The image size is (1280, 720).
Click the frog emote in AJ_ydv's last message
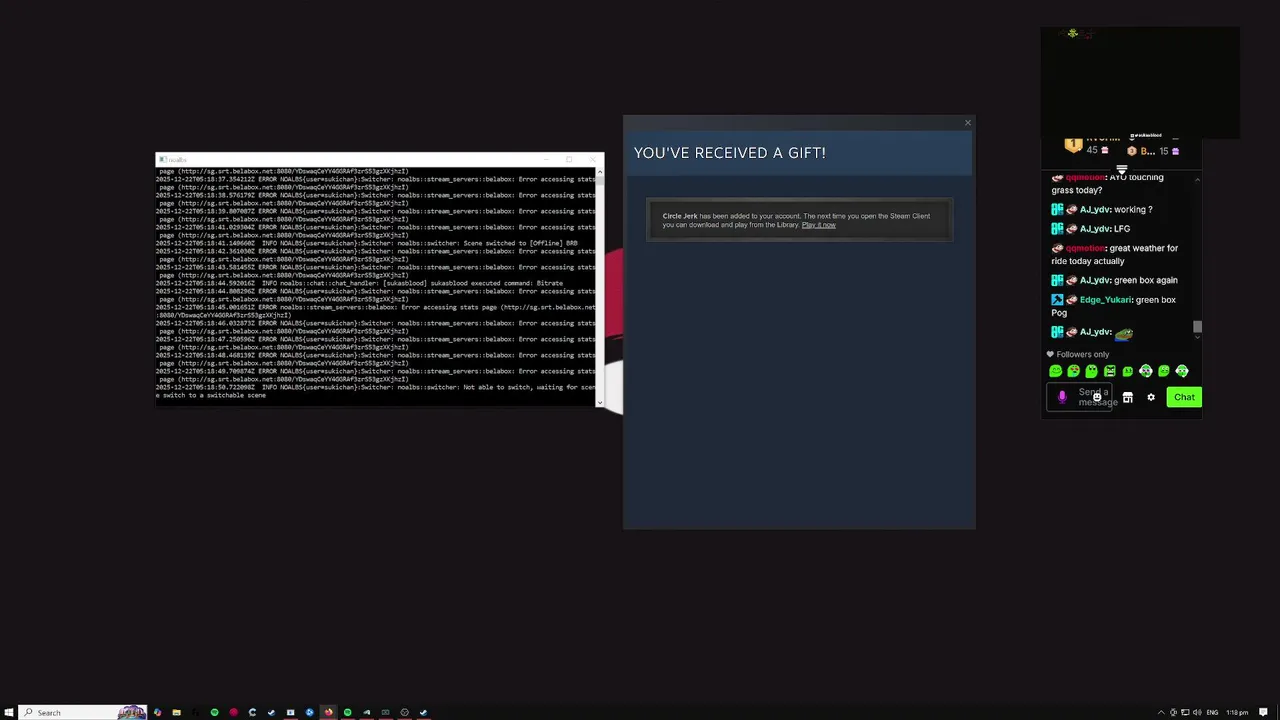pyautogui.click(x=1124, y=333)
